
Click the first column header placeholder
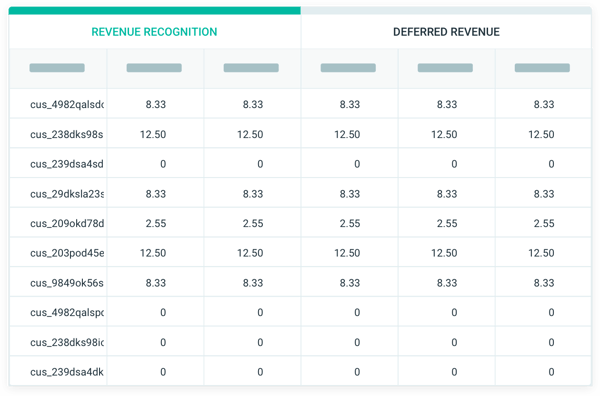tap(57, 68)
